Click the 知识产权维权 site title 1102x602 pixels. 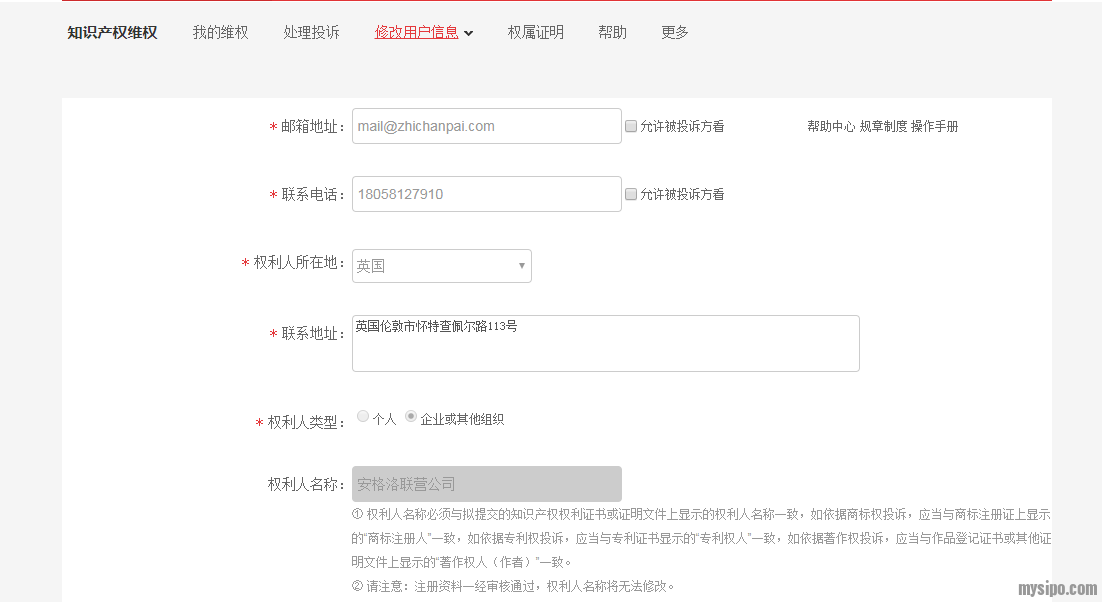coord(112,32)
